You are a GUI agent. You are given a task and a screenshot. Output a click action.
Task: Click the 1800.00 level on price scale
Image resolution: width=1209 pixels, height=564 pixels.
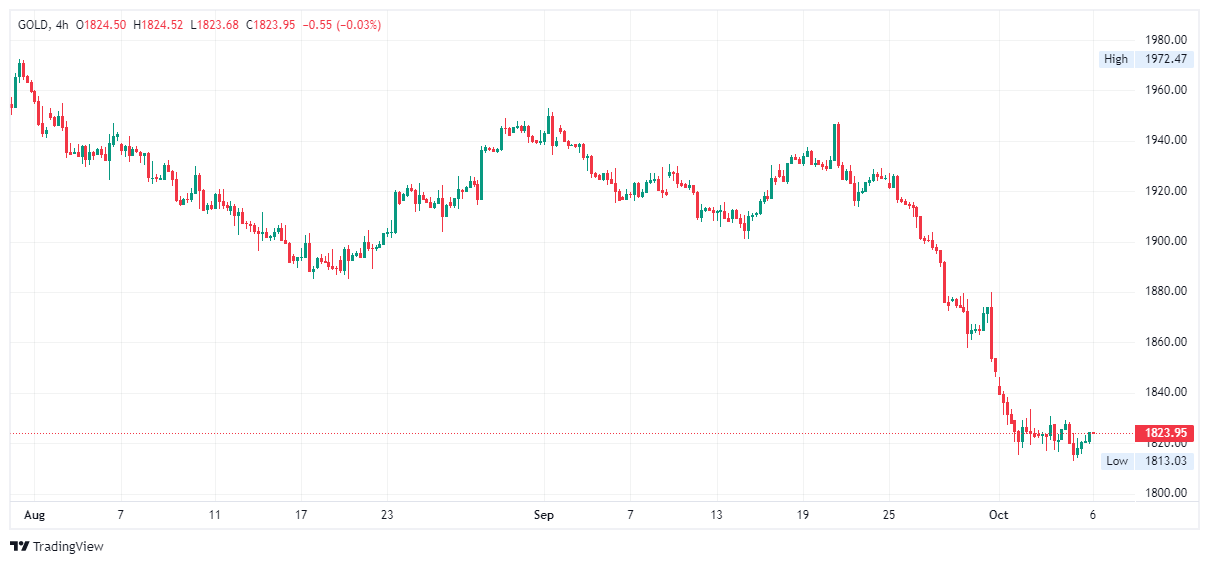click(x=1166, y=493)
